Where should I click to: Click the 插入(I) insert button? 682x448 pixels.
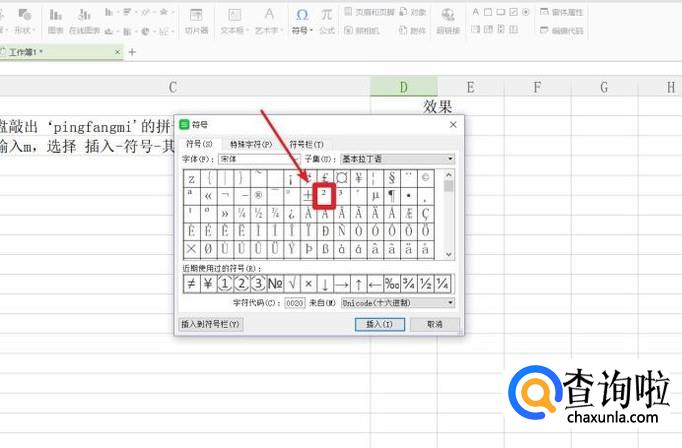pos(380,324)
